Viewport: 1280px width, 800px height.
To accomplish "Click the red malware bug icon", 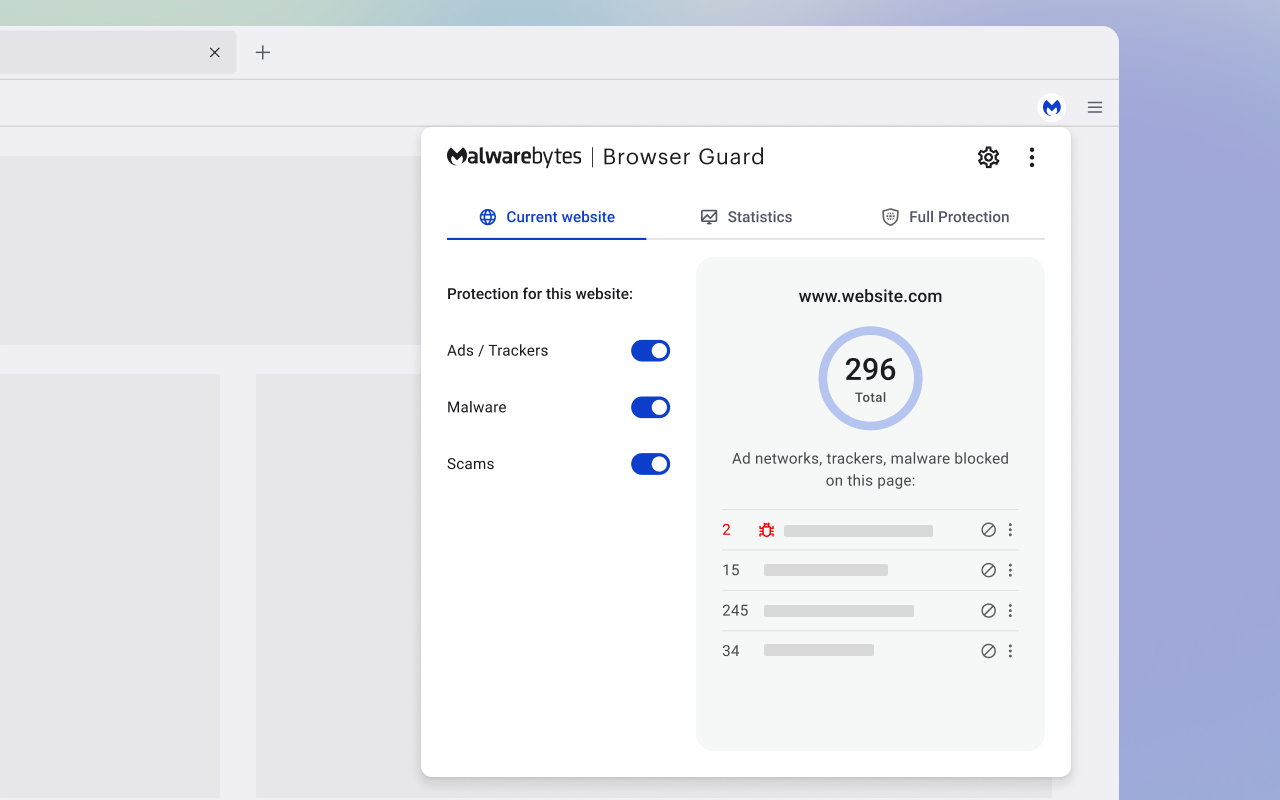I will coord(766,530).
